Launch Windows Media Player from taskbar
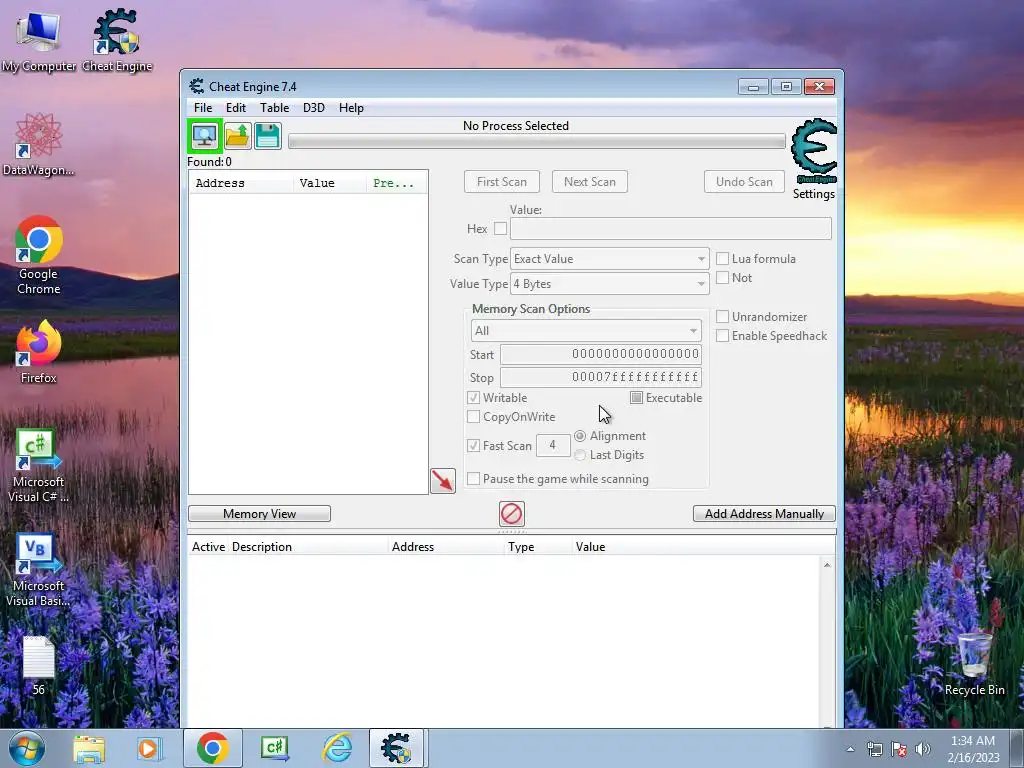The height and width of the screenshot is (768, 1024). tap(150, 748)
